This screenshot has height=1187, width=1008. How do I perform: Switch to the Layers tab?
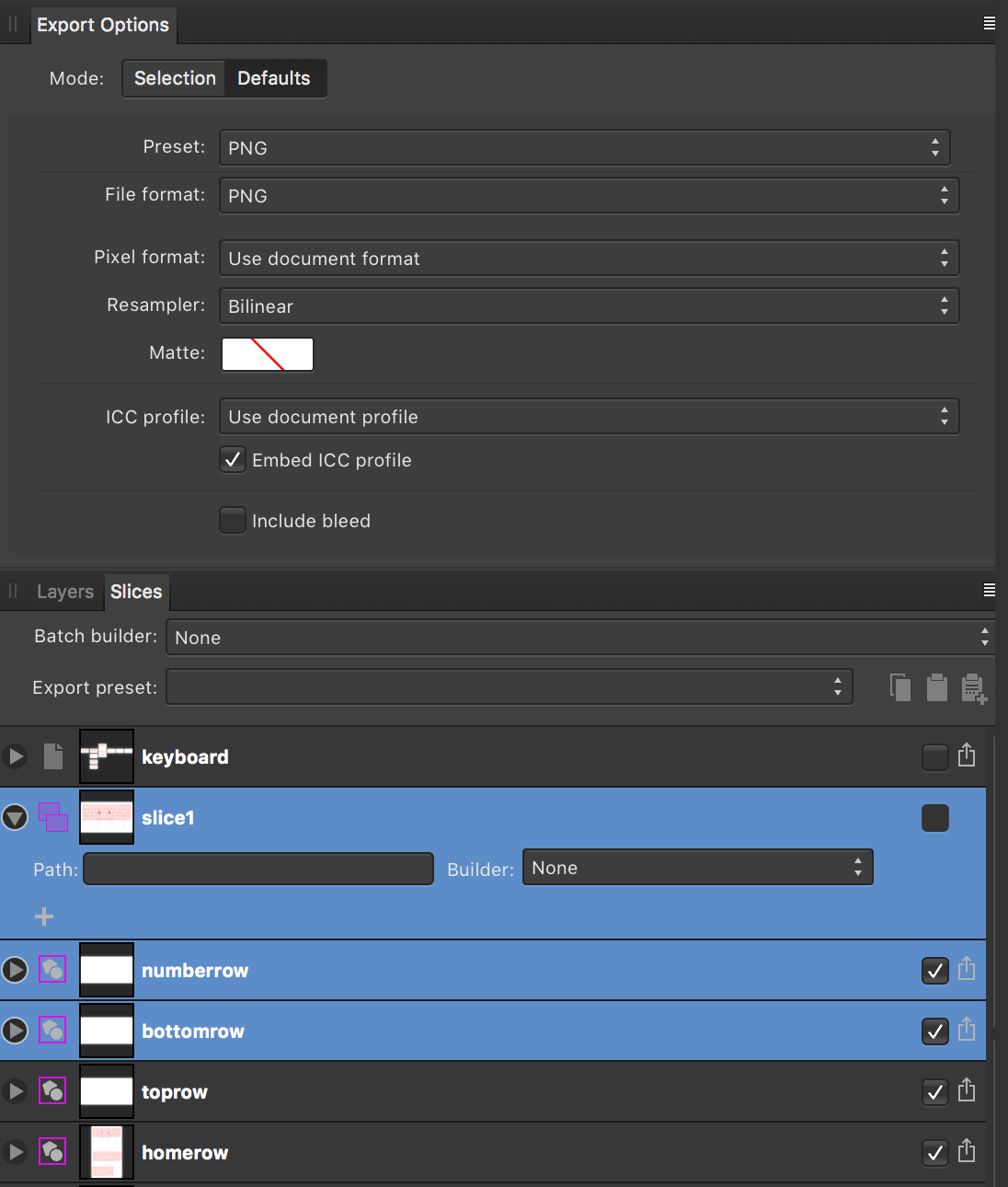tap(64, 592)
